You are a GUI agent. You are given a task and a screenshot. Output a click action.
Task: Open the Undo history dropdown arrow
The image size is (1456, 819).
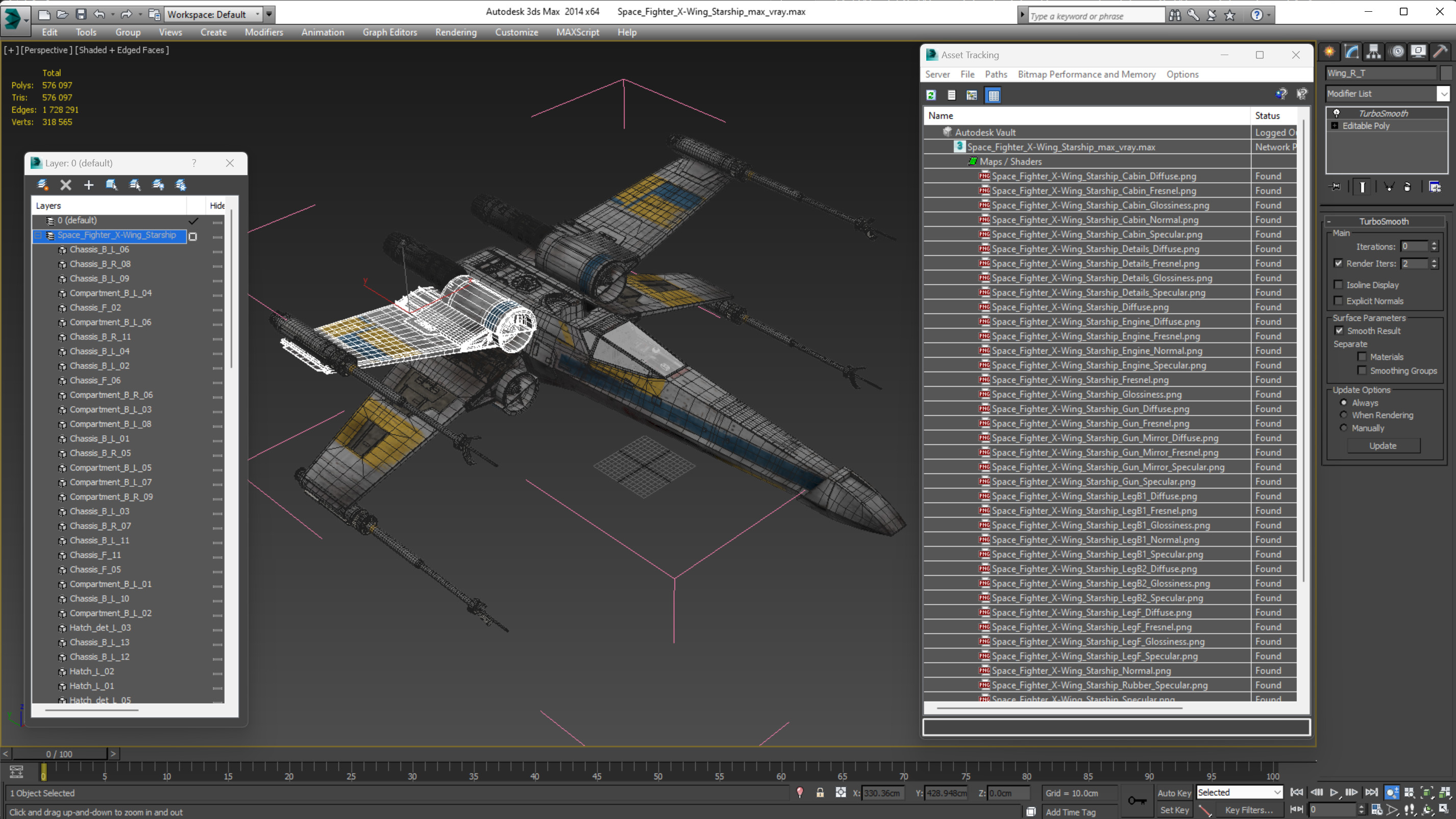pos(112,14)
